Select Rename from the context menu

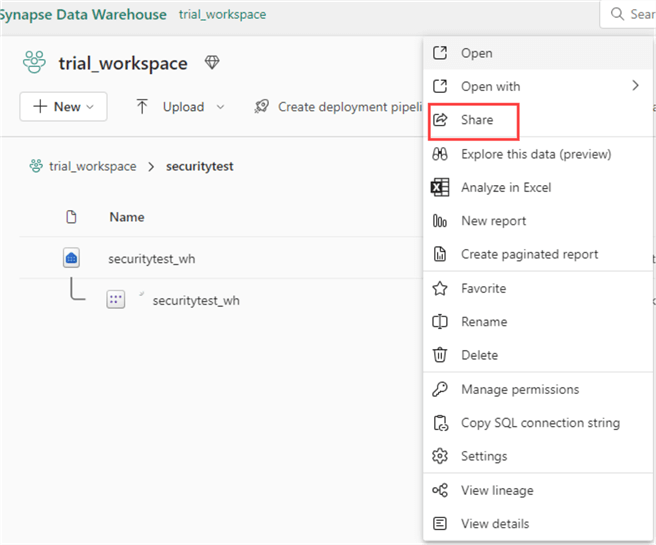(484, 322)
